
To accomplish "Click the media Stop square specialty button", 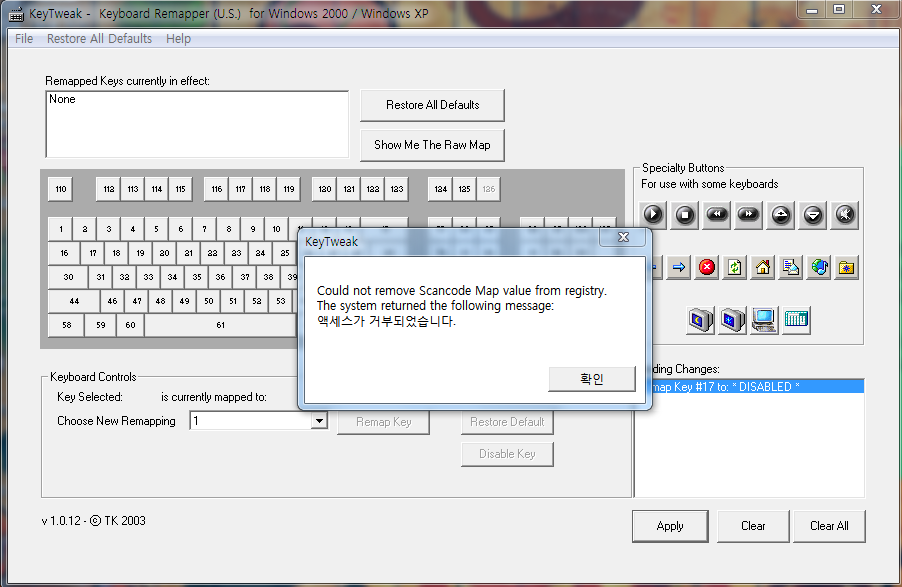I will (685, 215).
